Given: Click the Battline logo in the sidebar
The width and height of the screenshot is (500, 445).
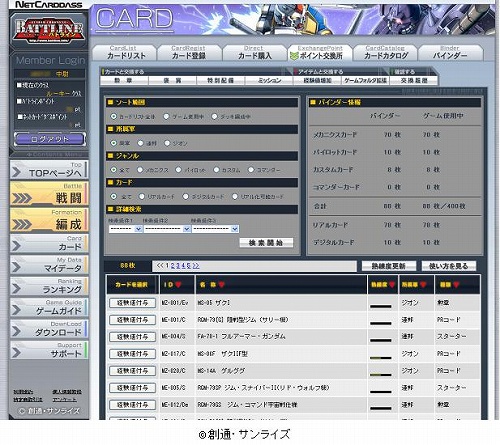Looking at the screenshot, I should tap(49, 30).
